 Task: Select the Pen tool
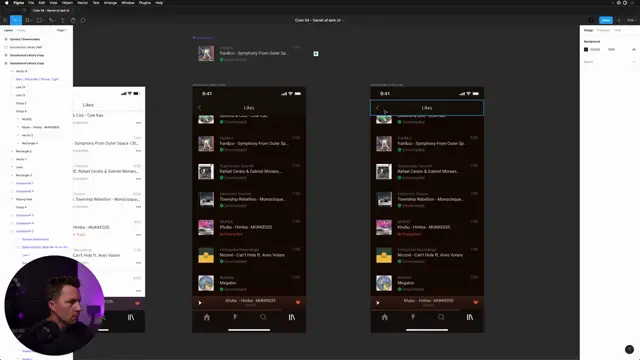coord(51,20)
